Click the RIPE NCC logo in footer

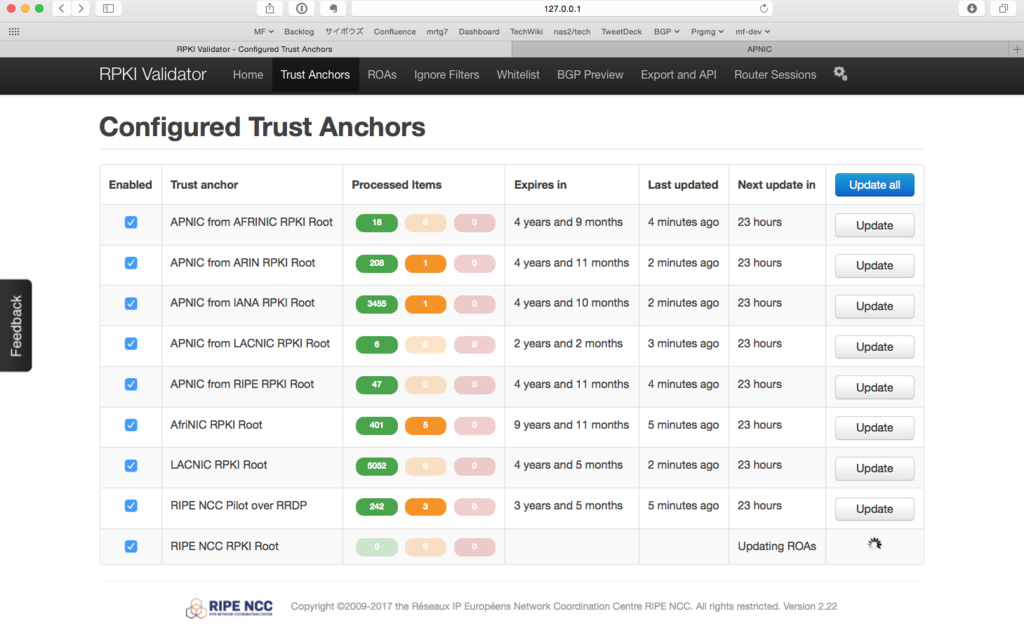pos(229,607)
